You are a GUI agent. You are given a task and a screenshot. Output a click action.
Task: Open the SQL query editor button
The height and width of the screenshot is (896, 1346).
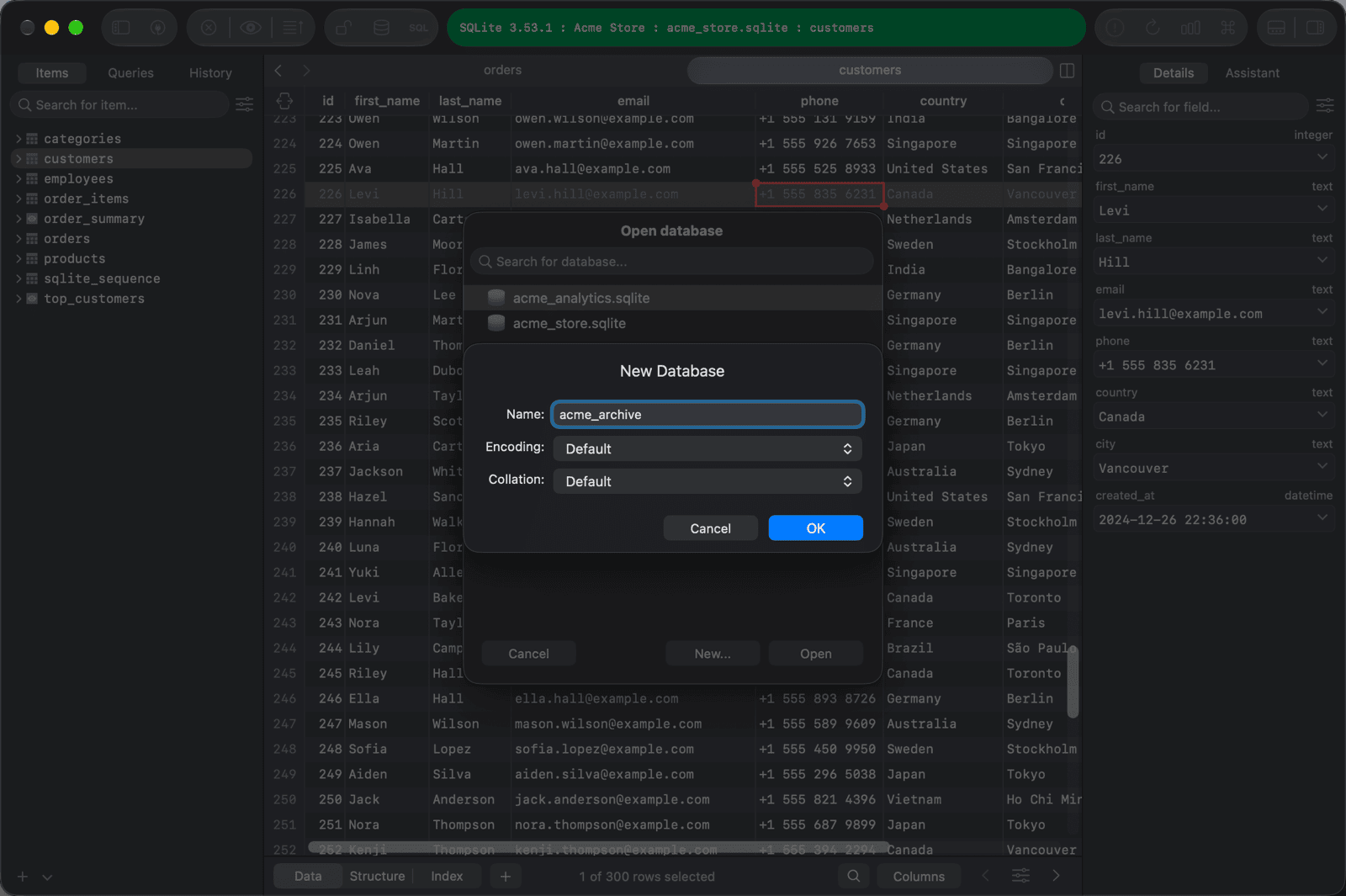tap(419, 28)
